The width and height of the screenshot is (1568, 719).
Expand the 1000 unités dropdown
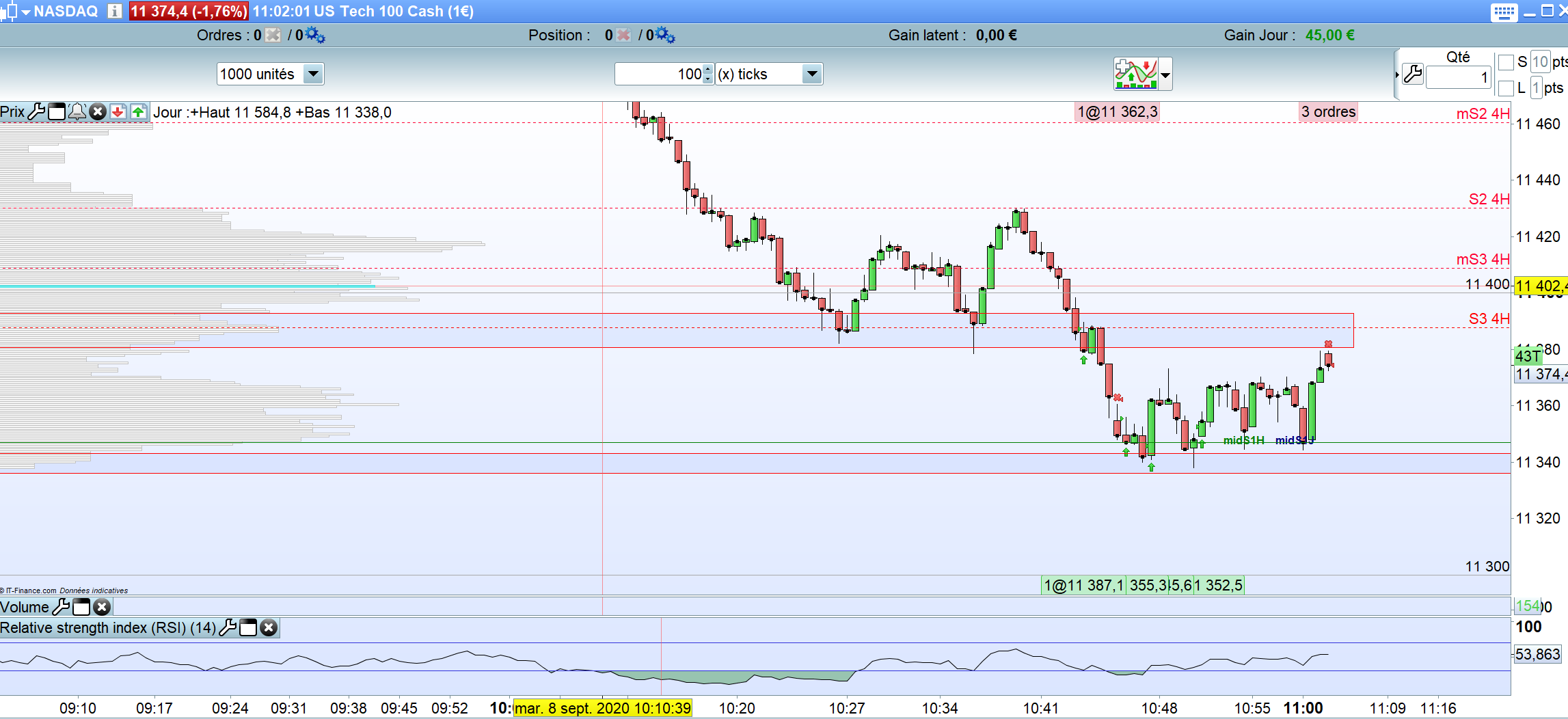point(313,74)
